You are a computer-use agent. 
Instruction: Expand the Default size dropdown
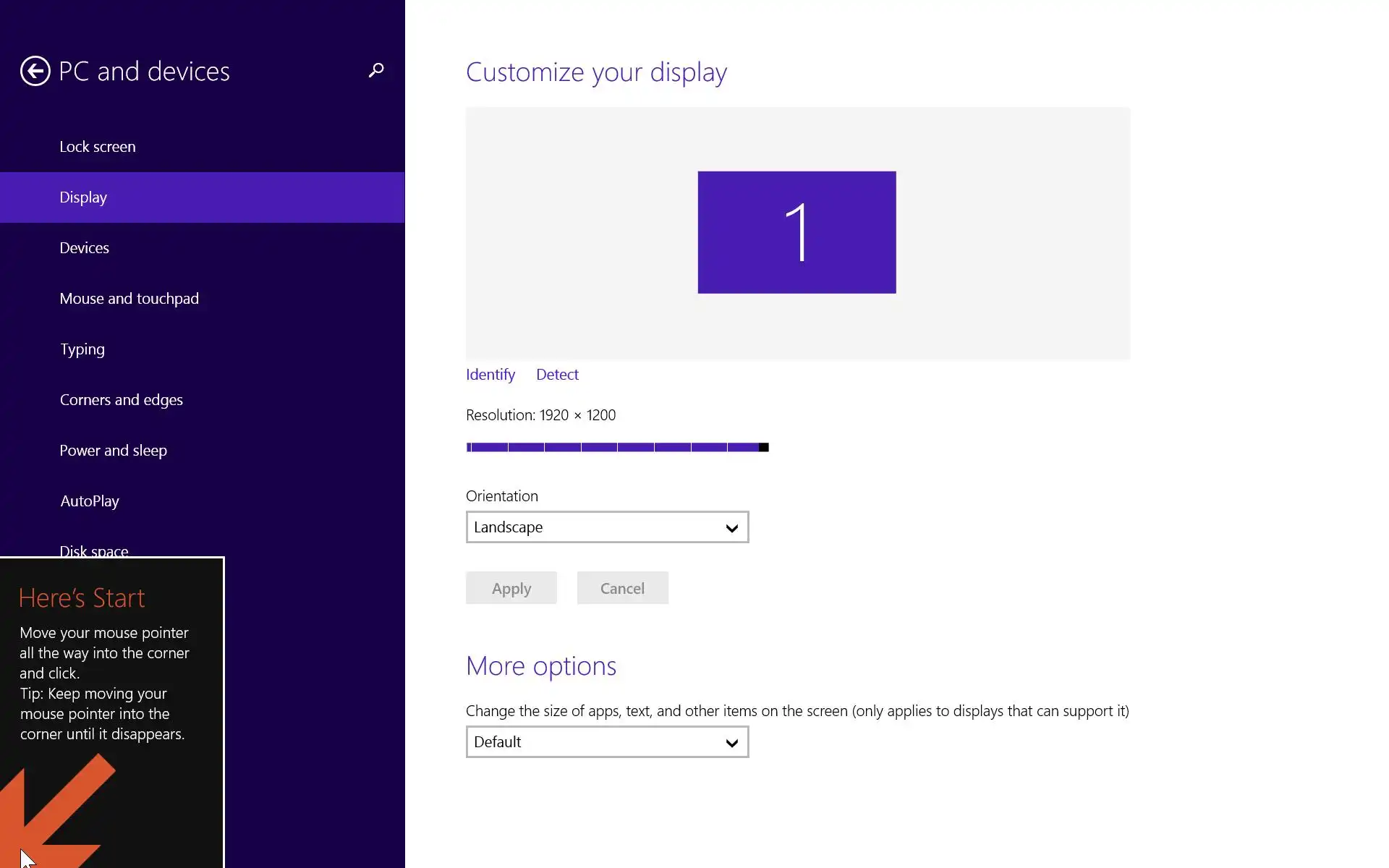pos(607,742)
